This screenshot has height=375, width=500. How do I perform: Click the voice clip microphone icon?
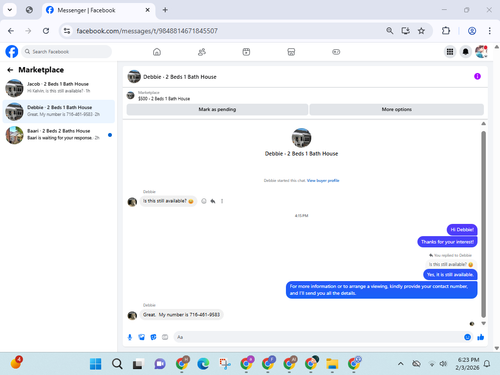point(130,337)
